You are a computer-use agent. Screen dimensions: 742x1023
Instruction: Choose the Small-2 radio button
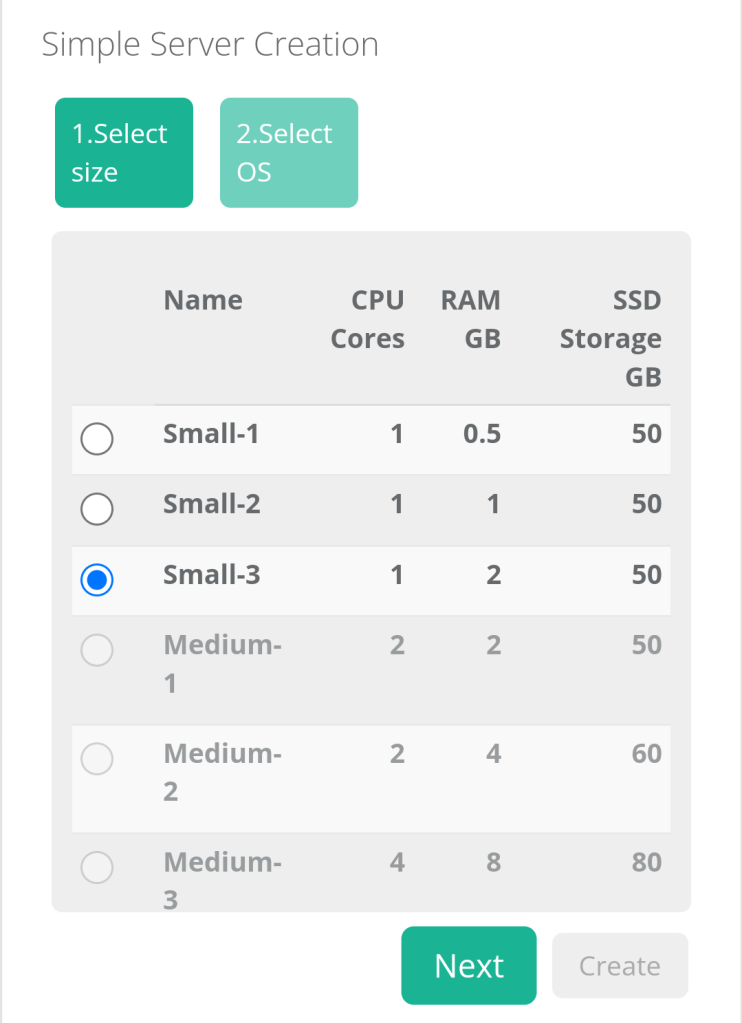(x=97, y=509)
